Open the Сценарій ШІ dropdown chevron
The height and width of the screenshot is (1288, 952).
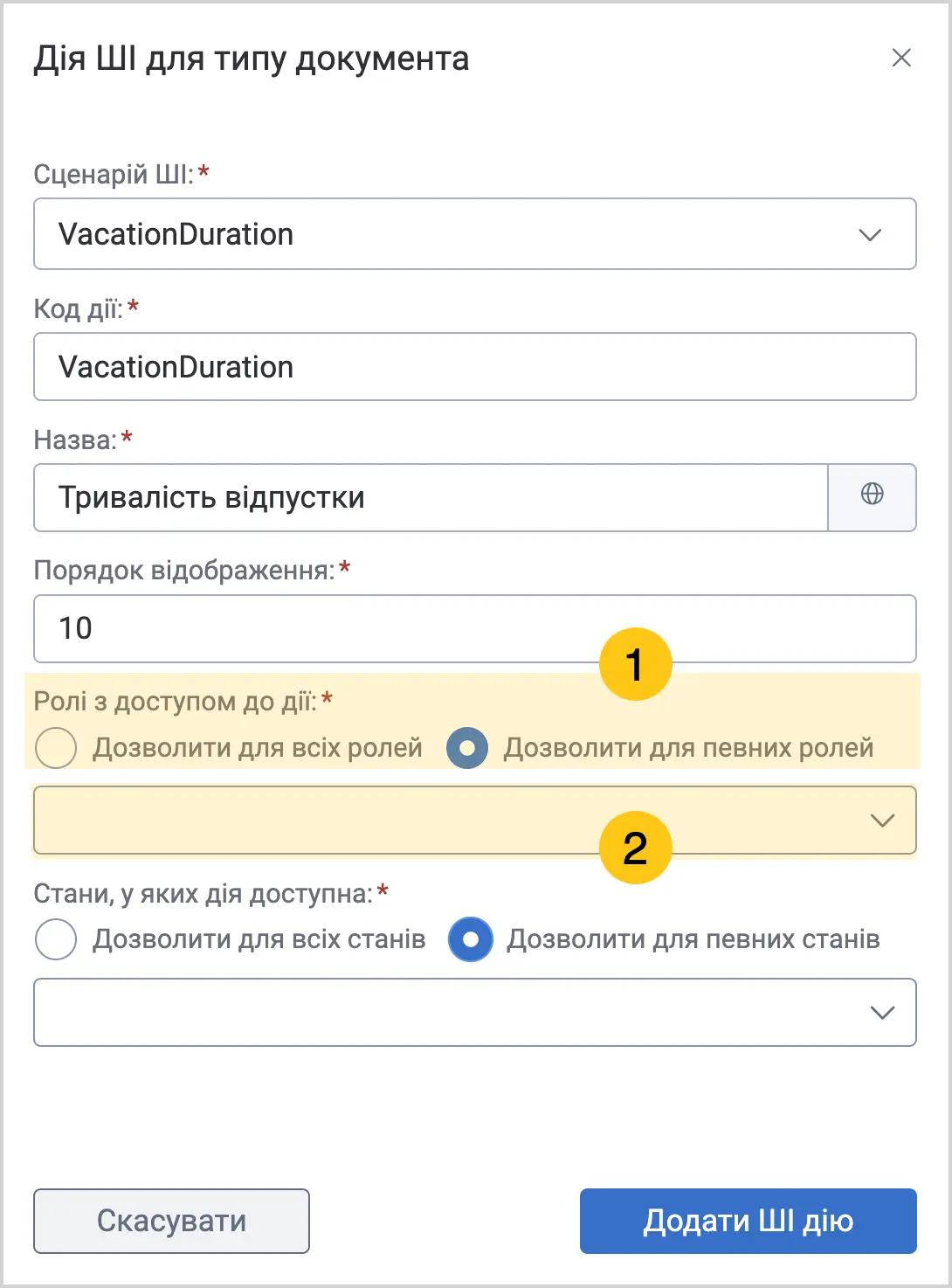[870, 235]
